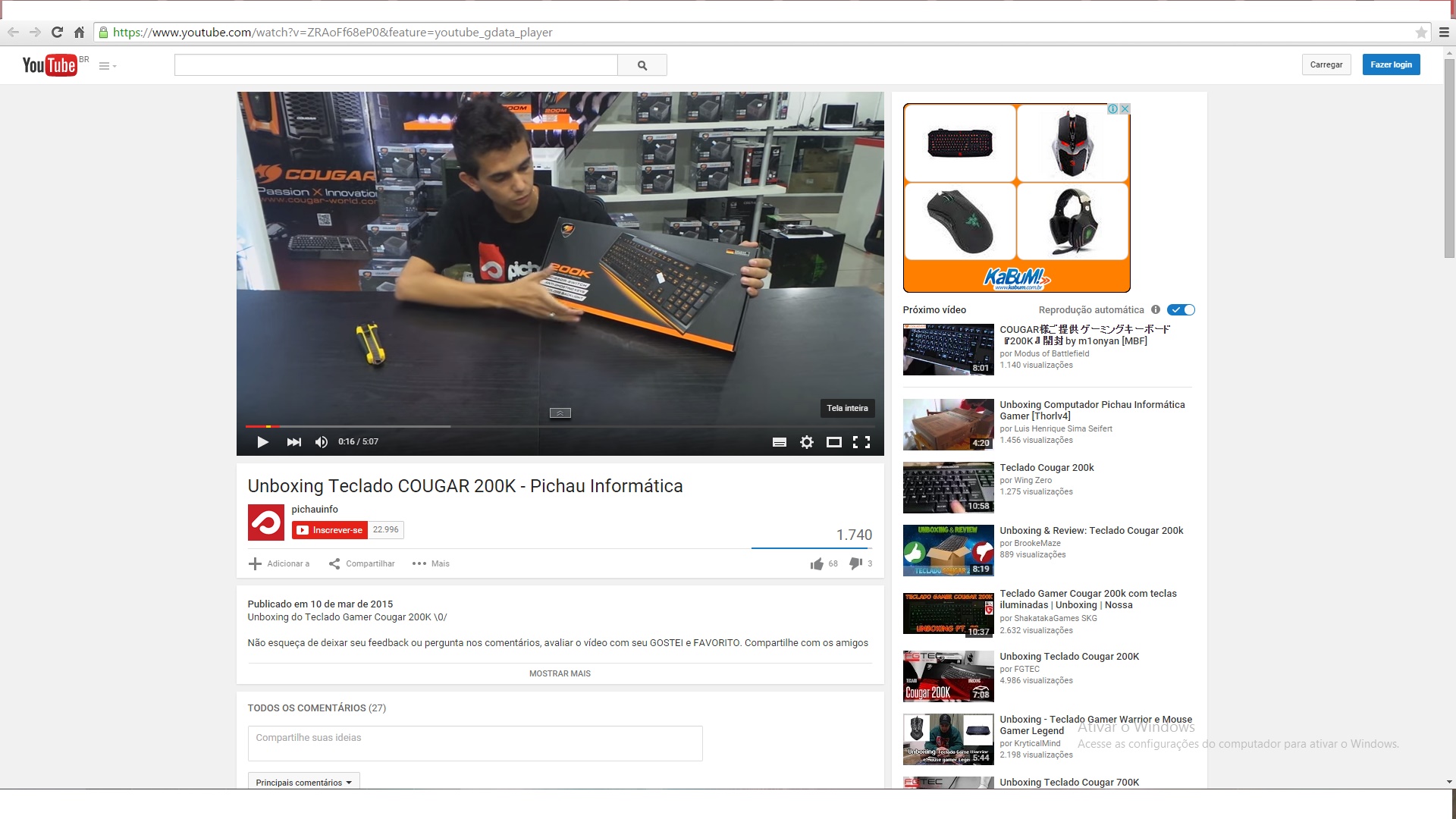Open Teclado Gamer Cougar 200k teclas iluminadas
Screen dimensions: 1456x819
(1088, 599)
